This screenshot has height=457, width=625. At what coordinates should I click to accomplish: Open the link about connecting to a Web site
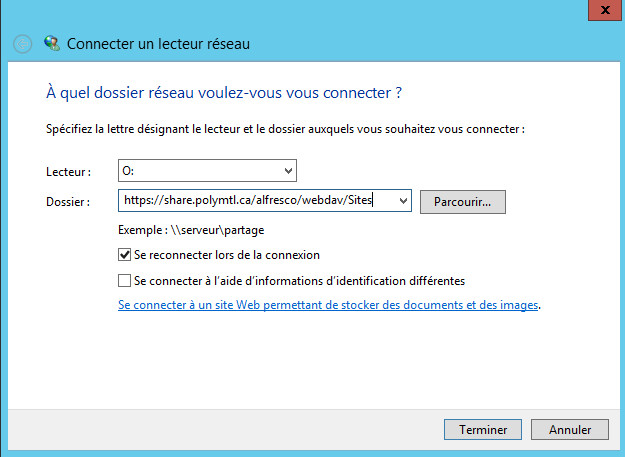(x=328, y=305)
